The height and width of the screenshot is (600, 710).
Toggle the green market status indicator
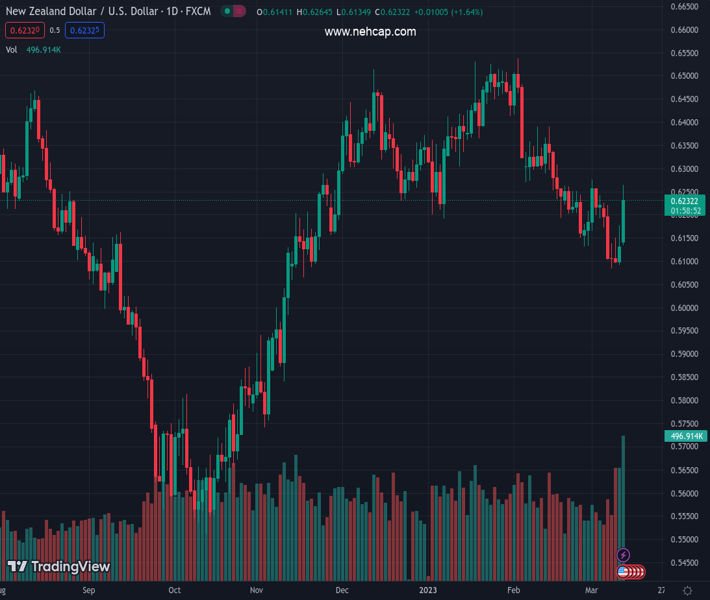pyautogui.click(x=229, y=11)
